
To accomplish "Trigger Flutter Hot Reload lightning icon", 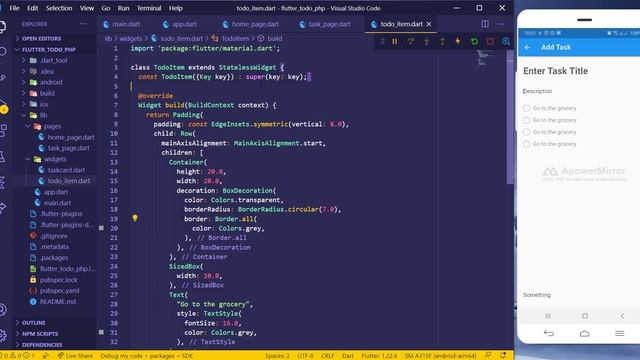I will [458, 41].
